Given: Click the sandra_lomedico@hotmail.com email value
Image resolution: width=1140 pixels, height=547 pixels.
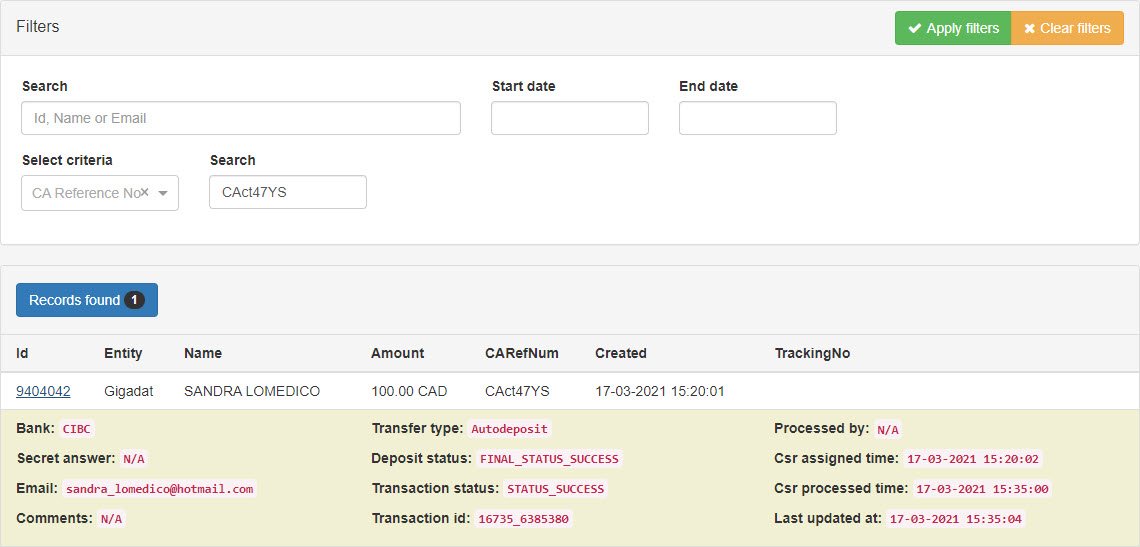Looking at the screenshot, I should click(x=160, y=489).
